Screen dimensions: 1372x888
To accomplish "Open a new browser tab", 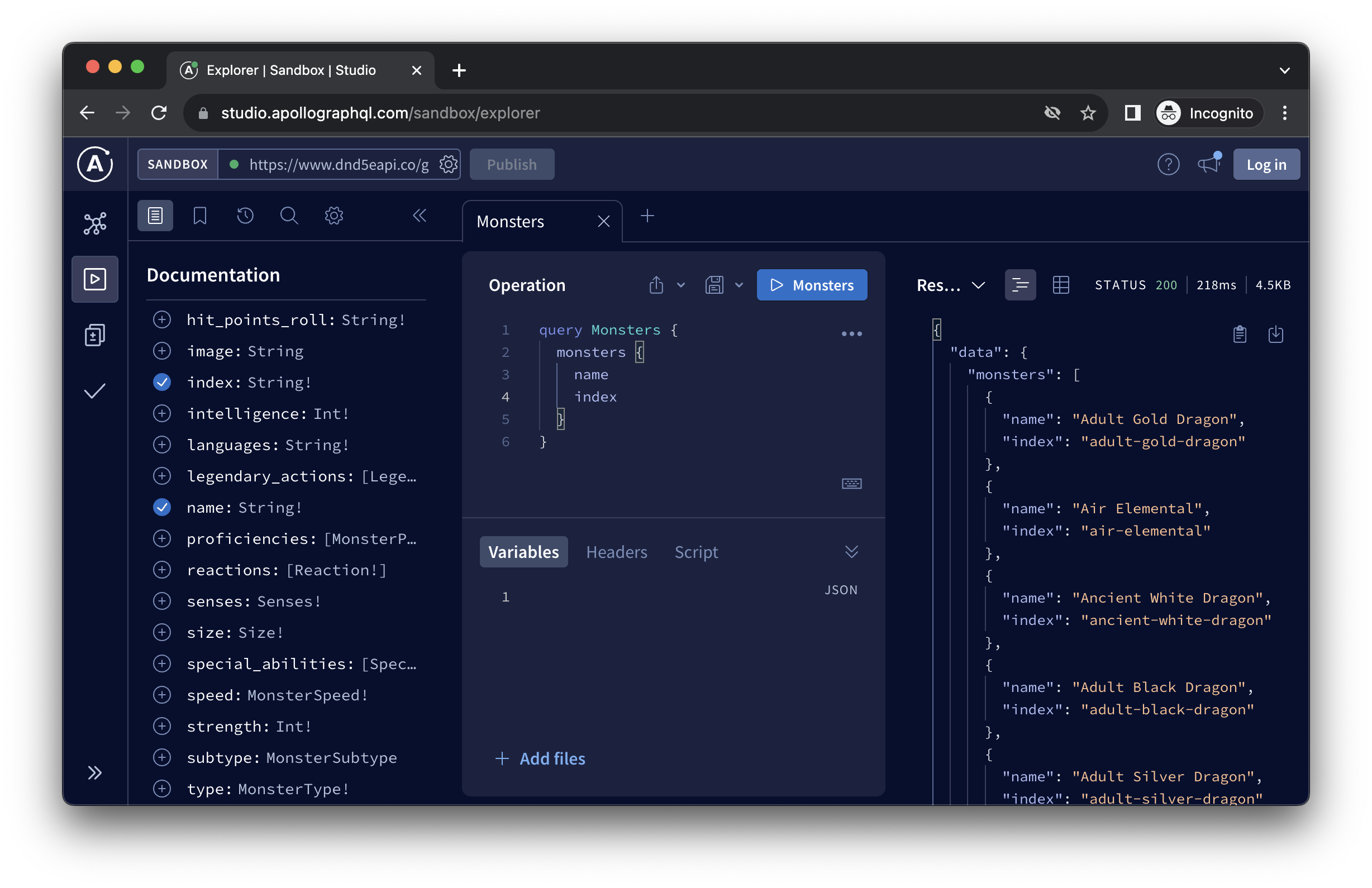I will (459, 70).
